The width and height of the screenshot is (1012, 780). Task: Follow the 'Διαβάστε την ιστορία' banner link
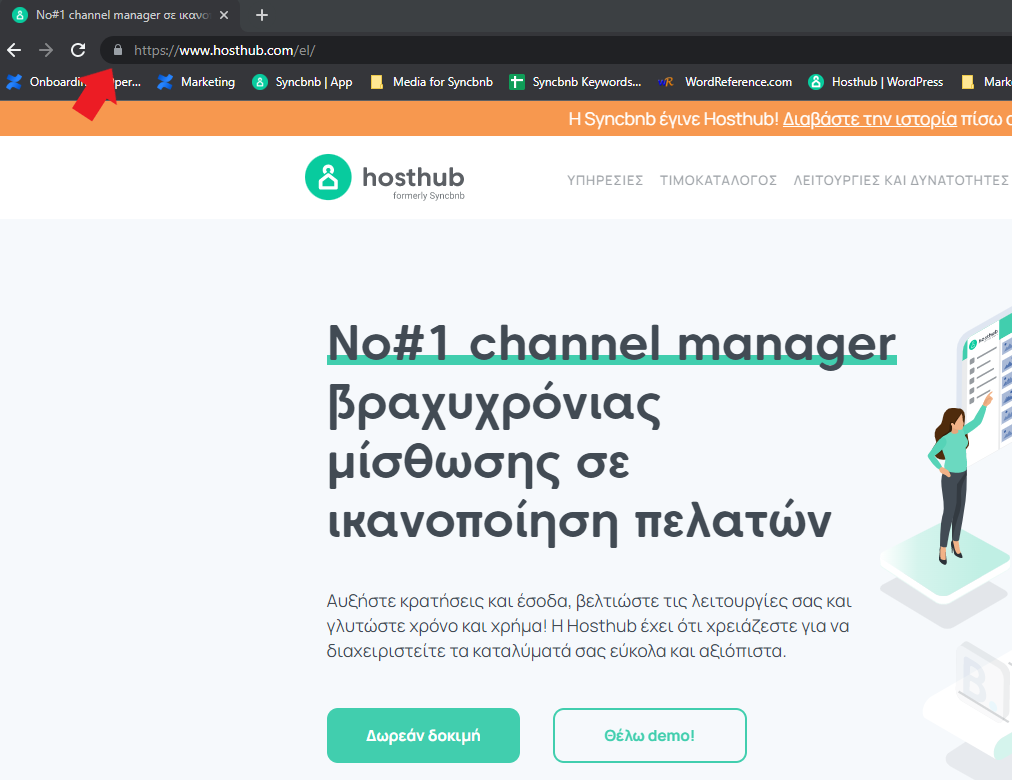tap(869, 119)
